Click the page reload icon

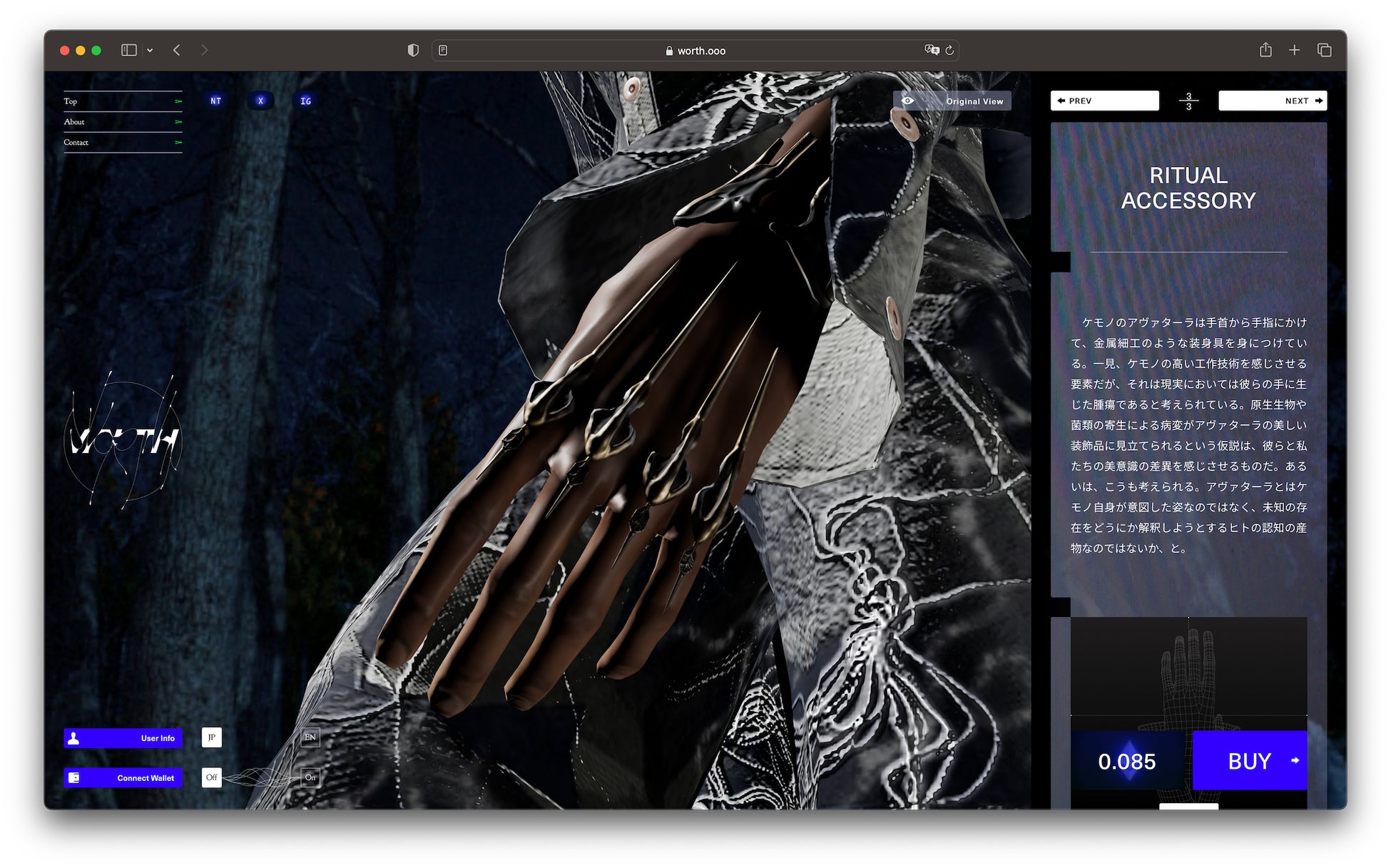click(x=949, y=51)
